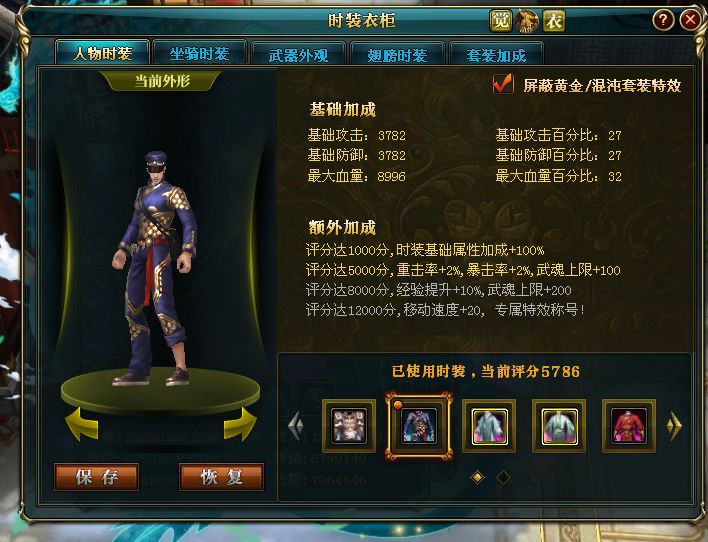Image resolution: width=708 pixels, height=542 pixels.
Task: Click the 觉 icon in title bar
Action: tap(501, 20)
